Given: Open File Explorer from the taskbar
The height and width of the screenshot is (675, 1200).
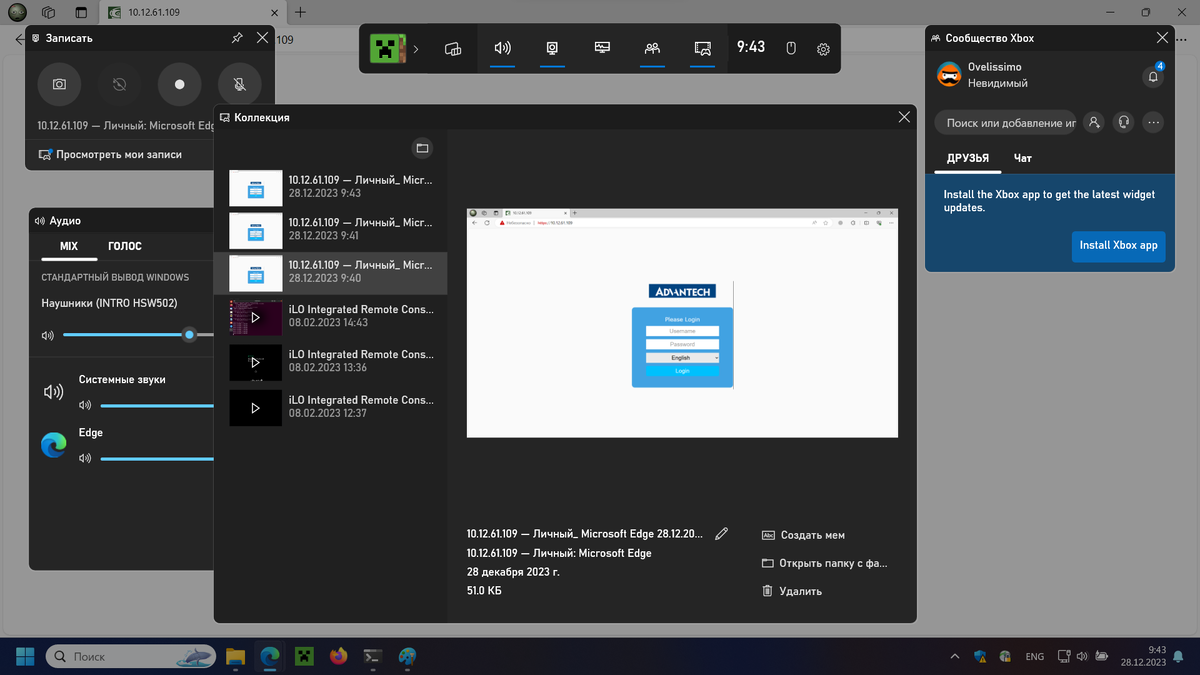Looking at the screenshot, I should (x=235, y=656).
